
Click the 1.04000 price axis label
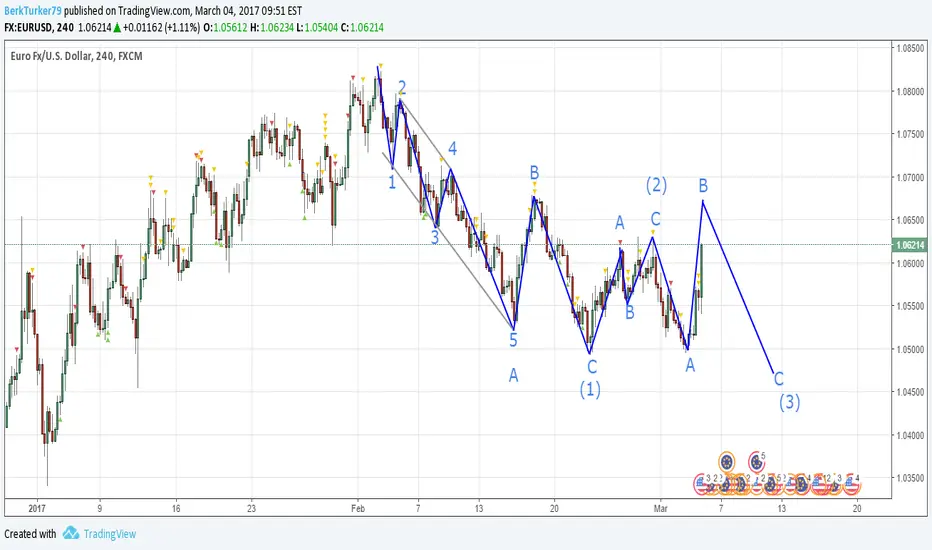910,435
